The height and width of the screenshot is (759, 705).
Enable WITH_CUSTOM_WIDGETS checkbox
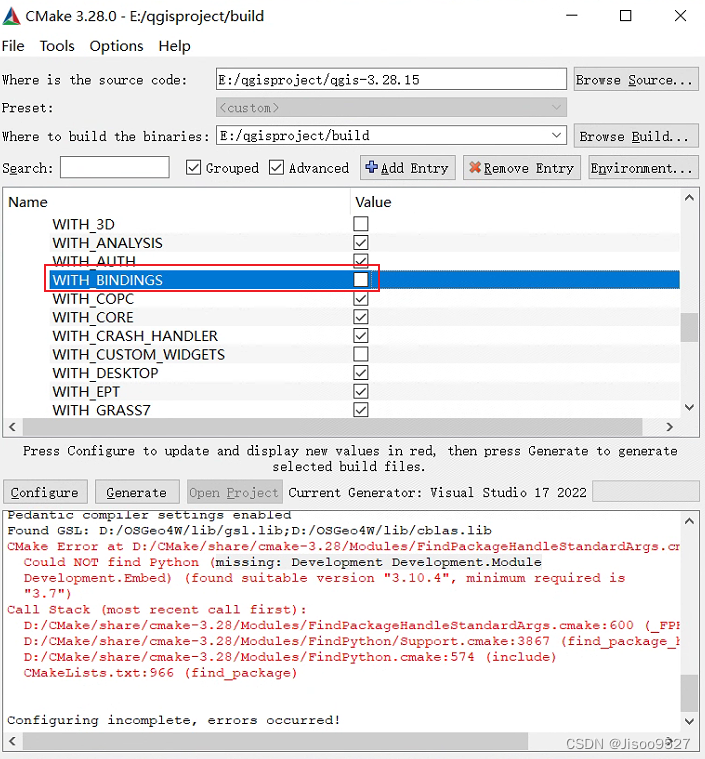click(361, 354)
